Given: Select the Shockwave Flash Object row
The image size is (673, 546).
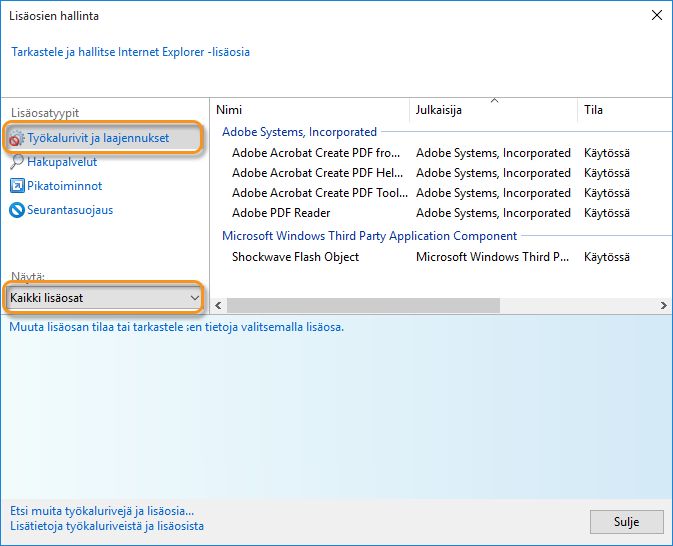Looking at the screenshot, I should [295, 257].
